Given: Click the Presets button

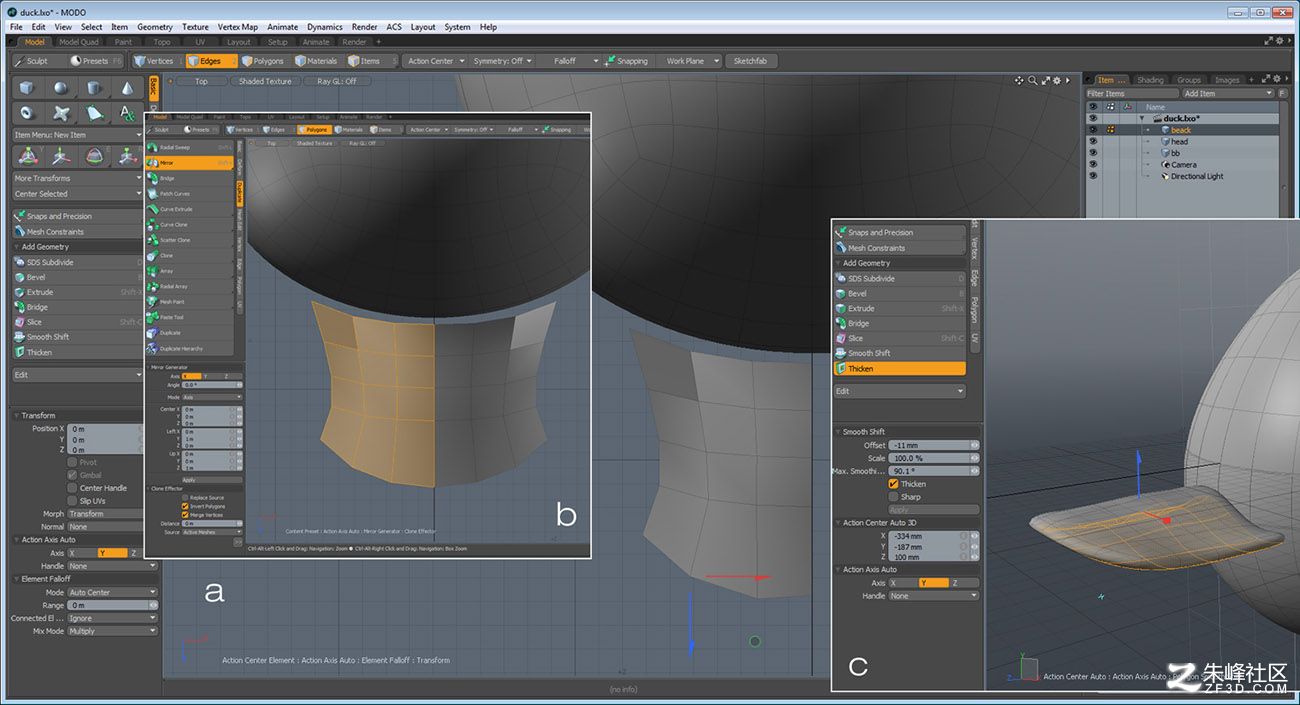Looking at the screenshot, I should (96, 61).
